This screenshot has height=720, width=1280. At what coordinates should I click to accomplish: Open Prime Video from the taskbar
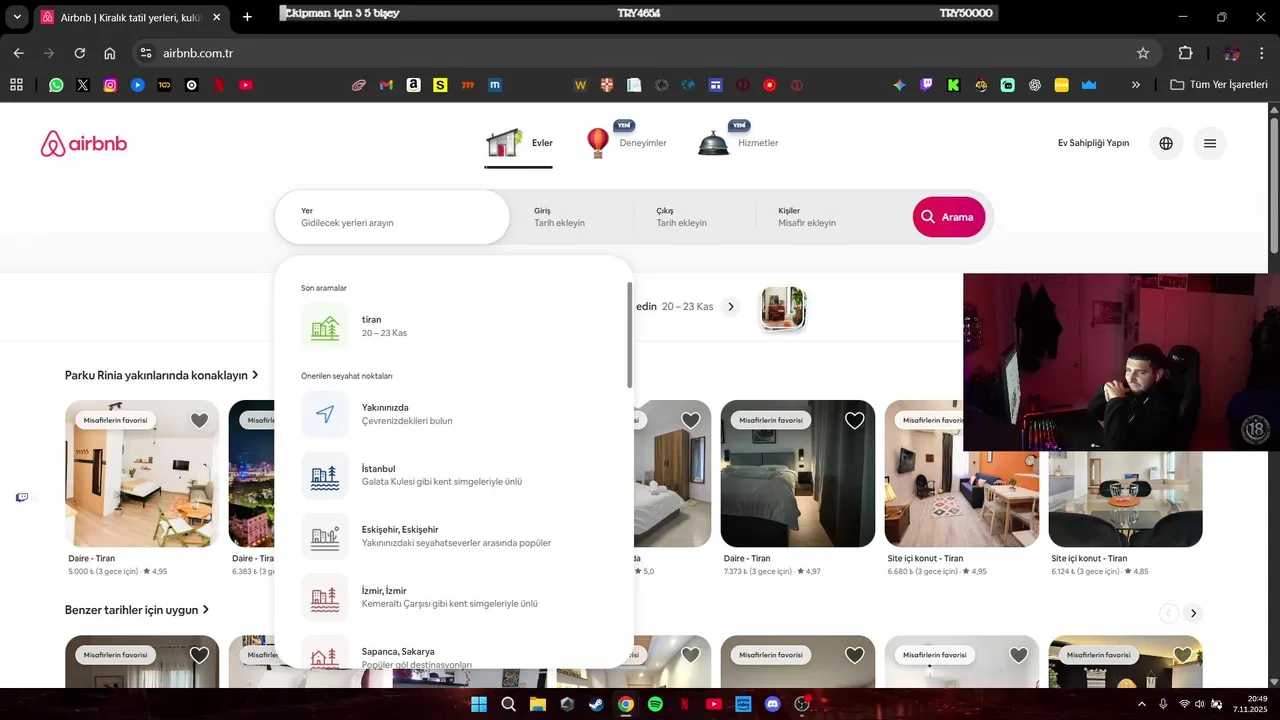[x=743, y=704]
